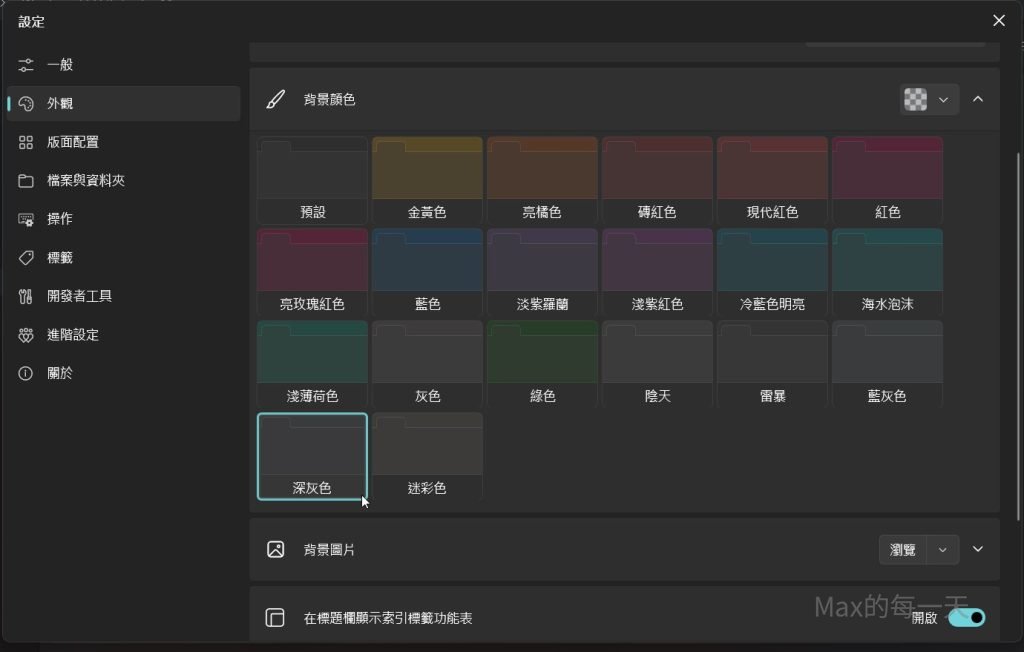
Task: Click the 一般 sliders icon in sidebar
Action: tap(26, 65)
